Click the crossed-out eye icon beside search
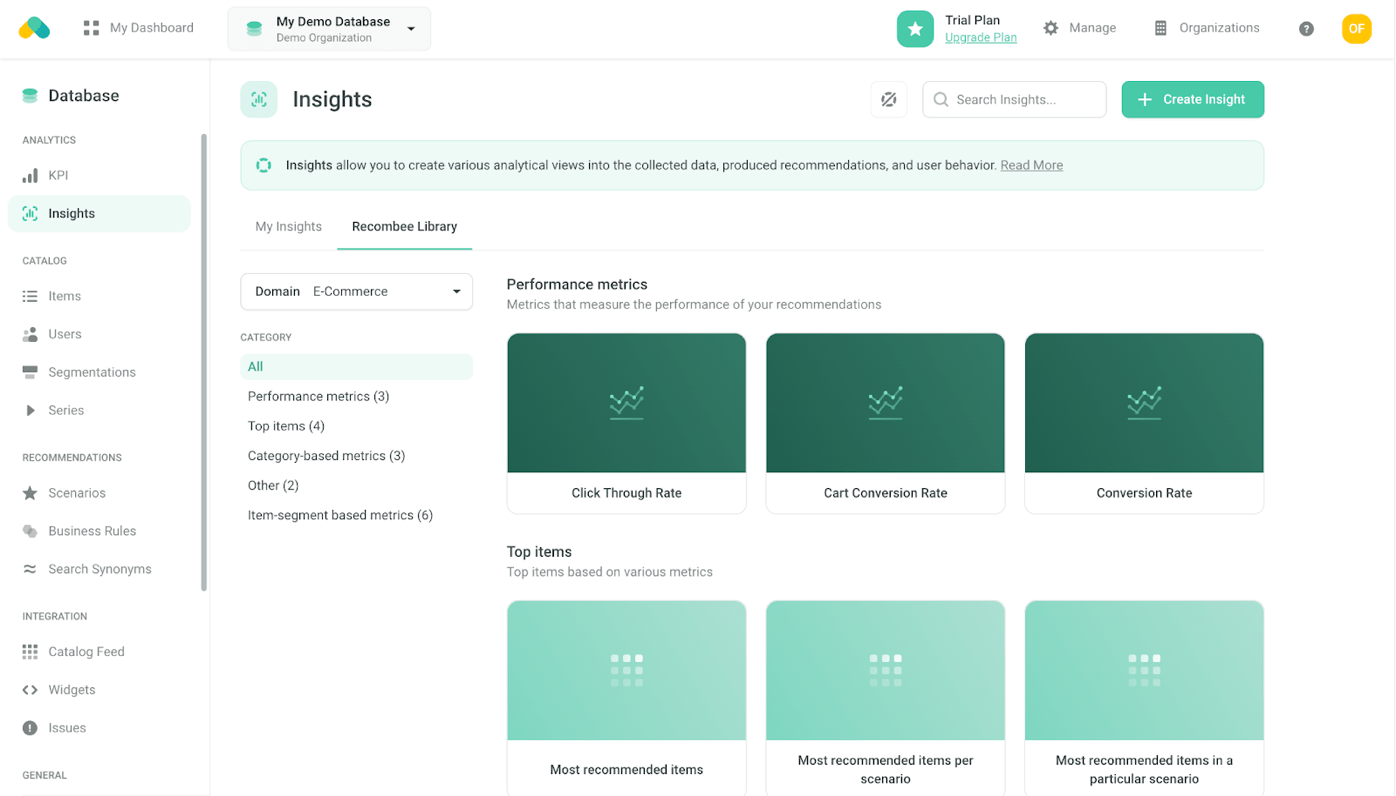This screenshot has width=1396, height=796. pyautogui.click(x=888, y=100)
